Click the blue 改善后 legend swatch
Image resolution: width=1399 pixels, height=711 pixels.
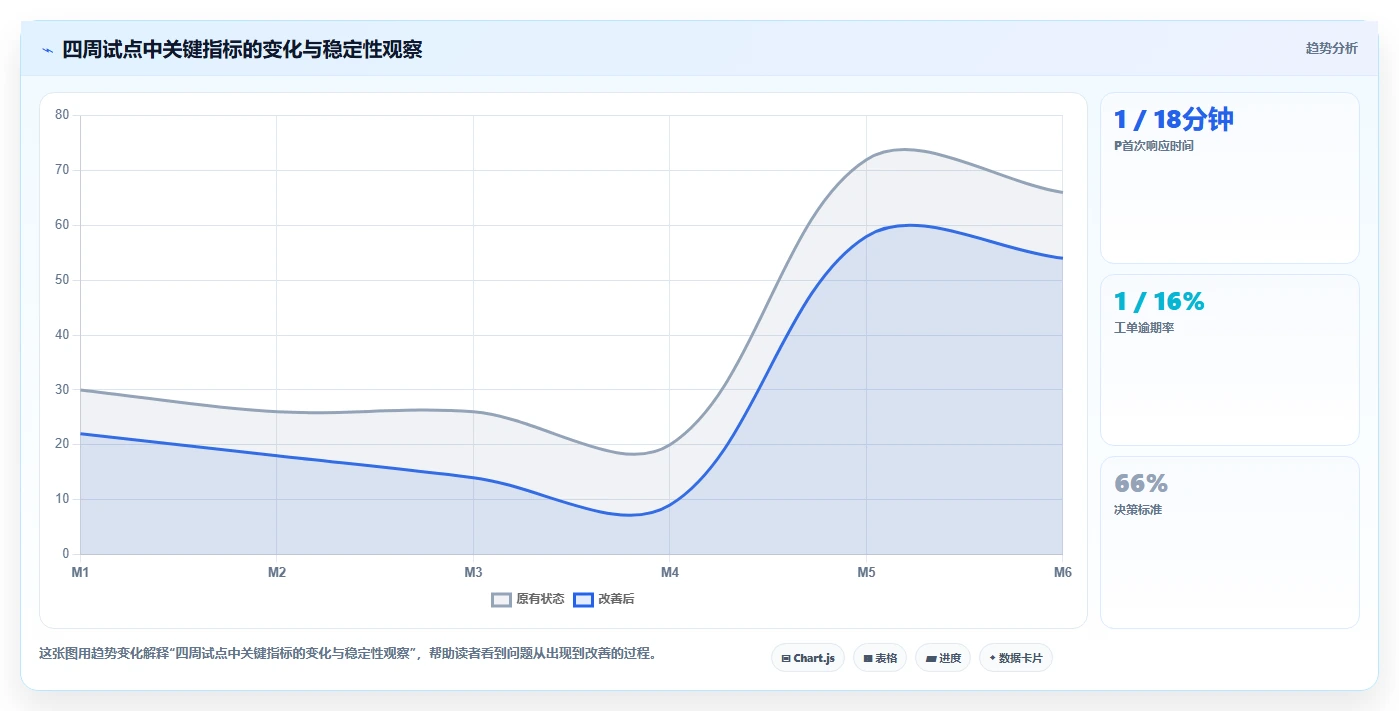[x=583, y=600]
